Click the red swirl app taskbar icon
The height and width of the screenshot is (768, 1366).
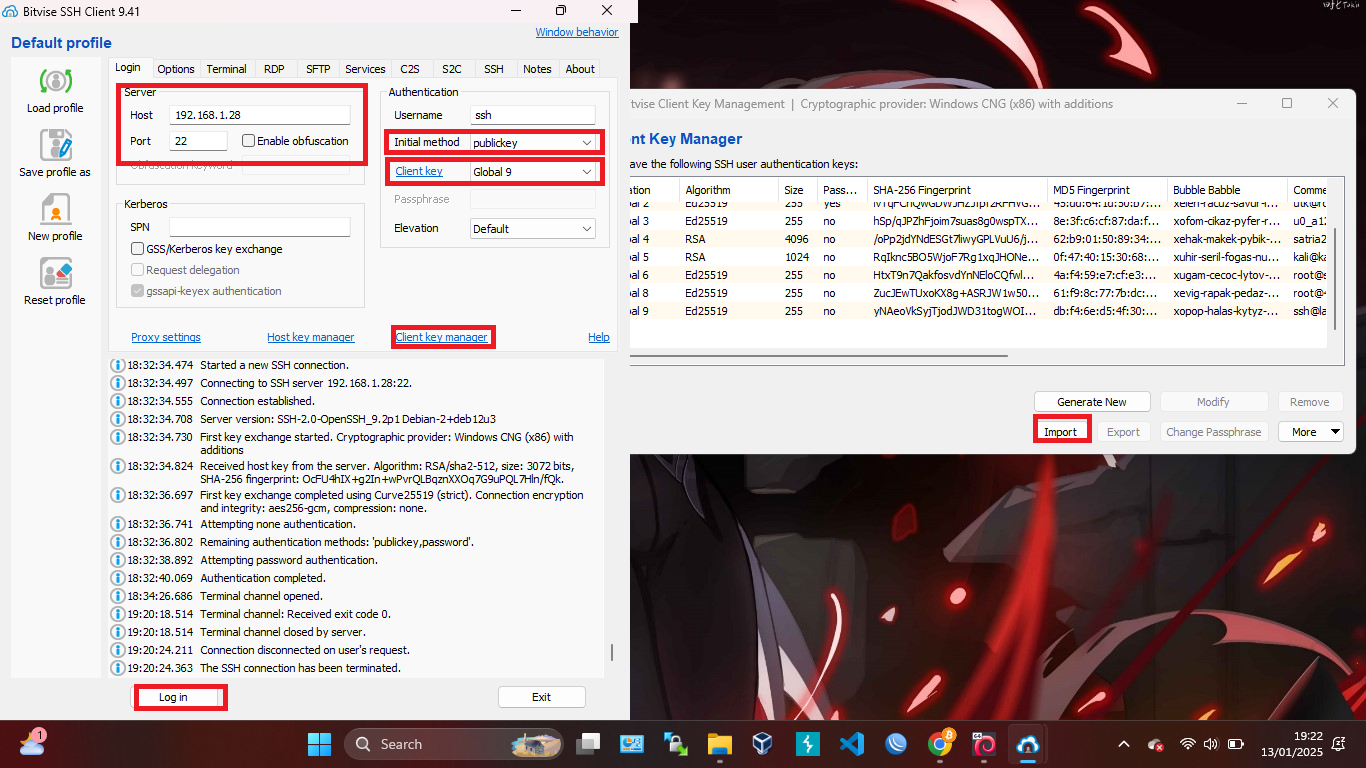pyautogui.click(x=984, y=744)
